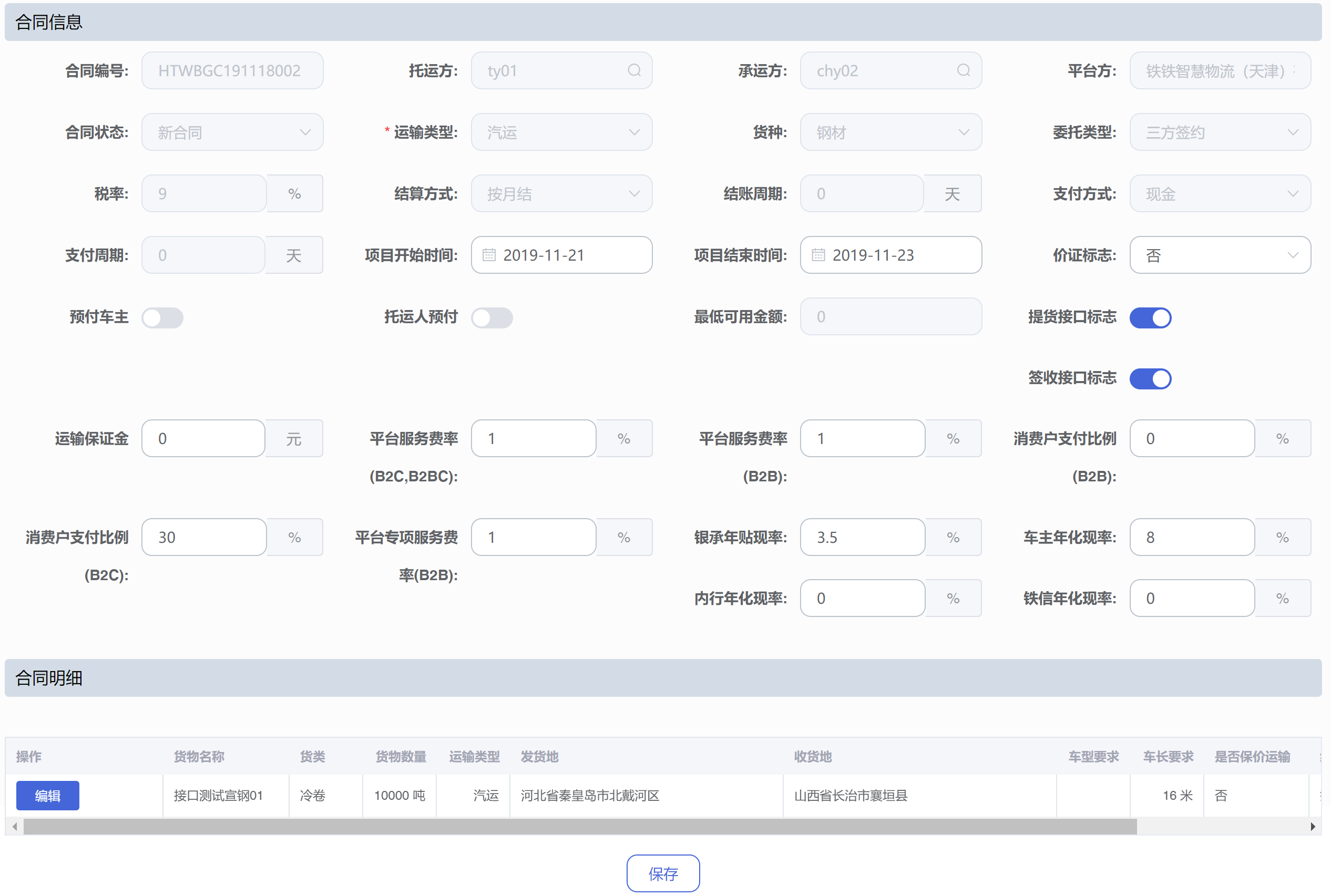Click the 保存 button
This screenshot has width=1331, height=896.
point(663,873)
